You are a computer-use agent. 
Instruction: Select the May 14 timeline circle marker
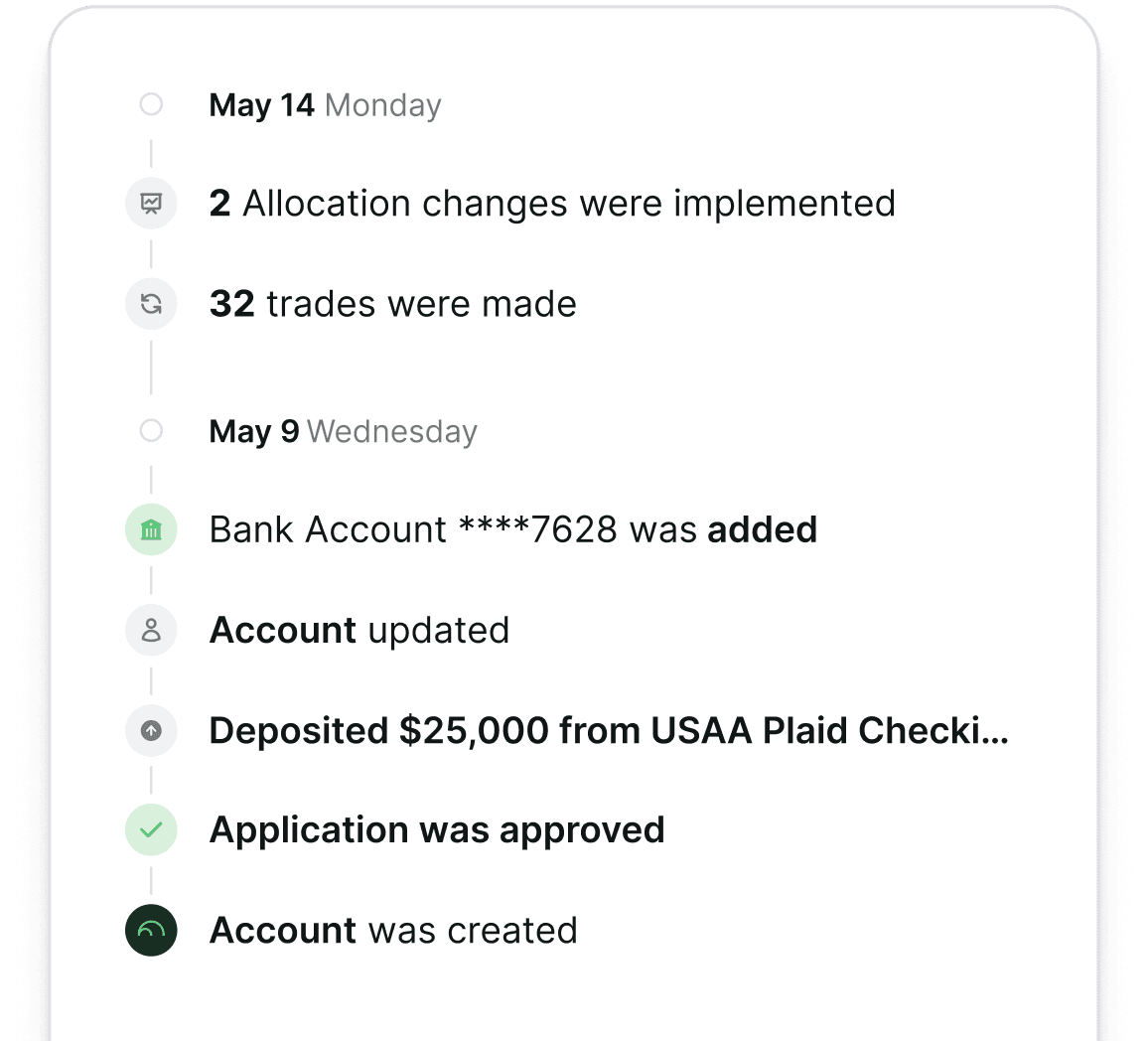click(151, 104)
